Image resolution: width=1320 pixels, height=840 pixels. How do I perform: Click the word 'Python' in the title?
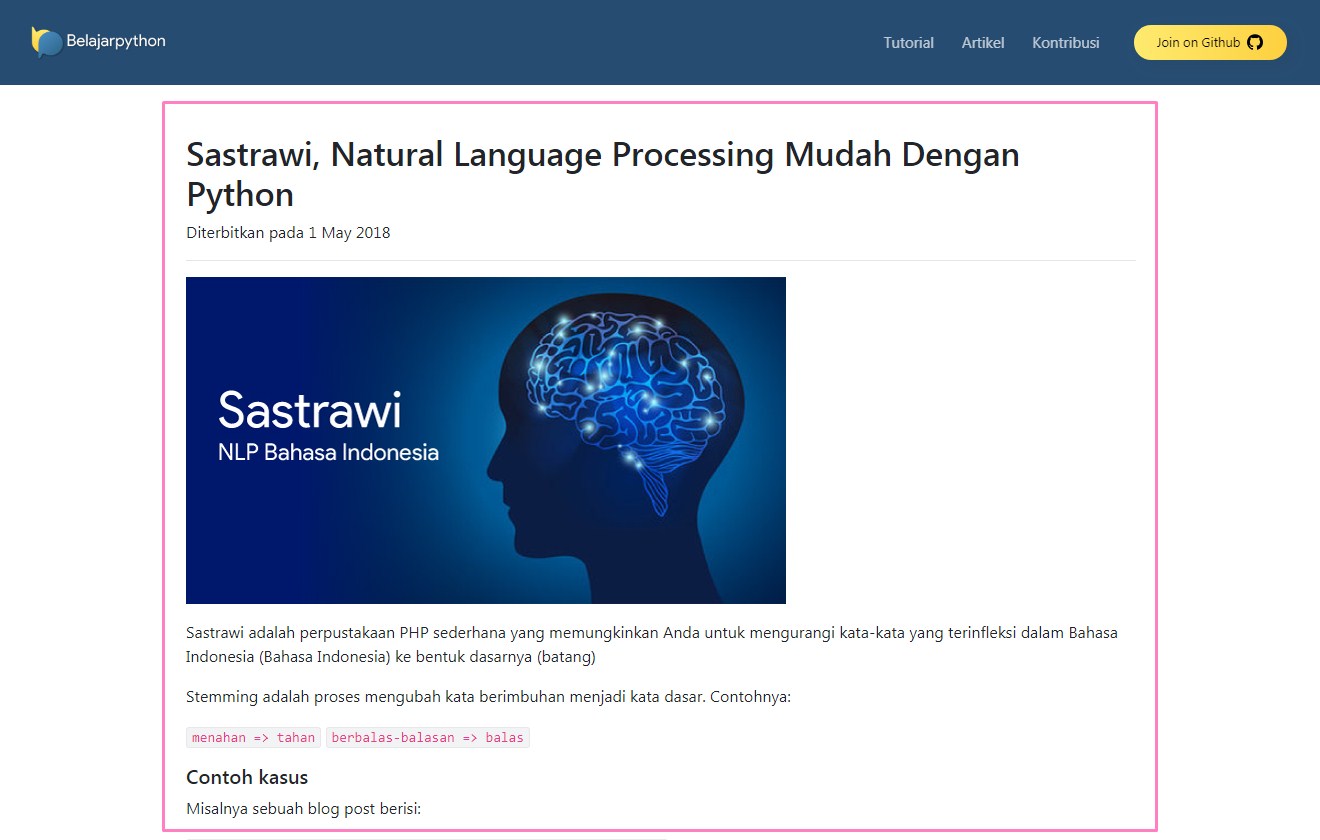tap(240, 195)
